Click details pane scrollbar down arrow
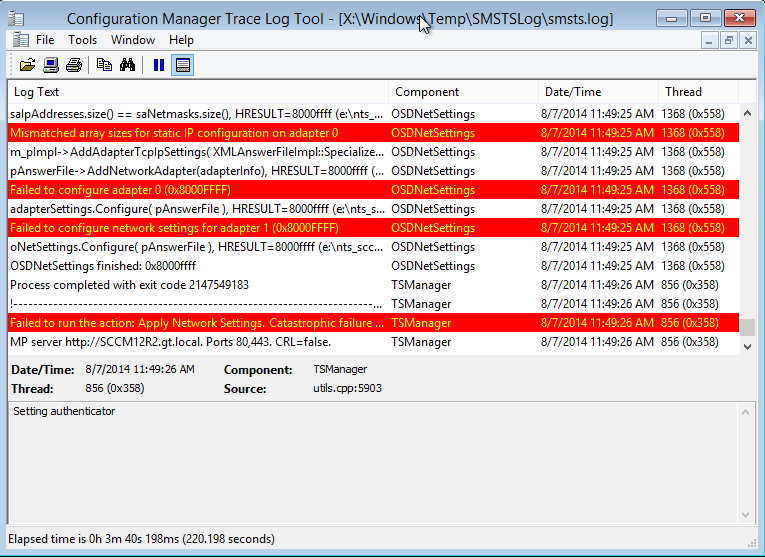This screenshot has width=765, height=558. coord(745,514)
